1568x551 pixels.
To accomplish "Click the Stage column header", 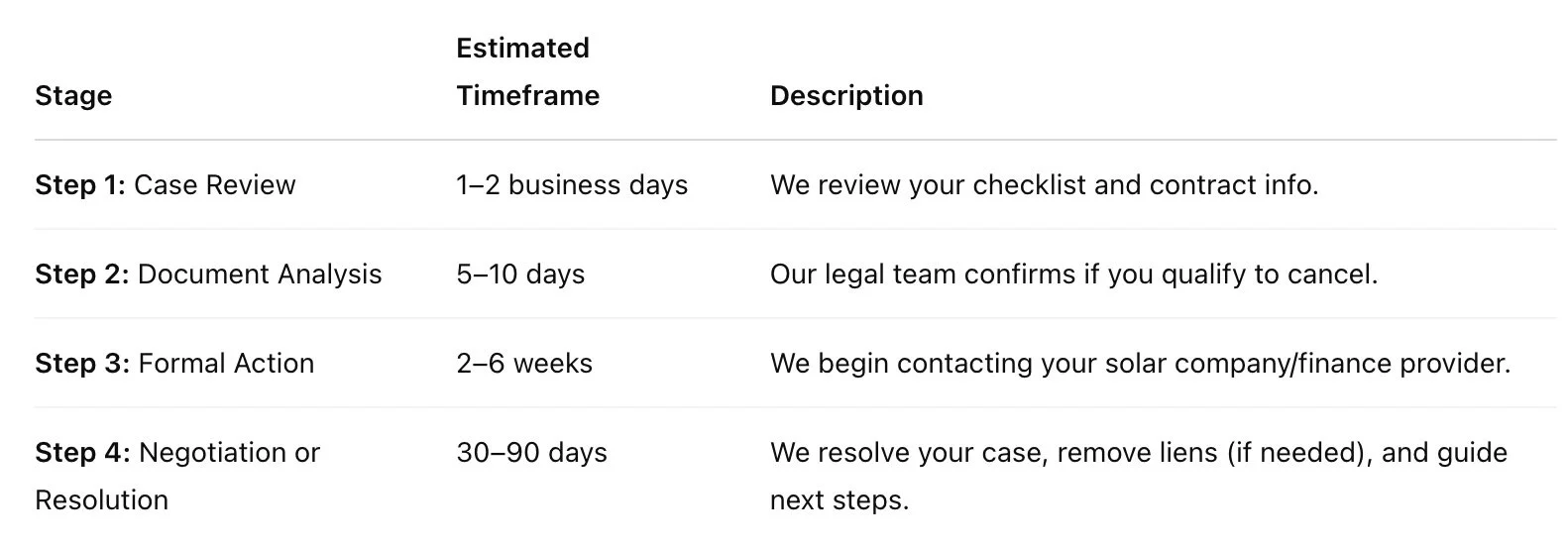I will pos(73,96).
